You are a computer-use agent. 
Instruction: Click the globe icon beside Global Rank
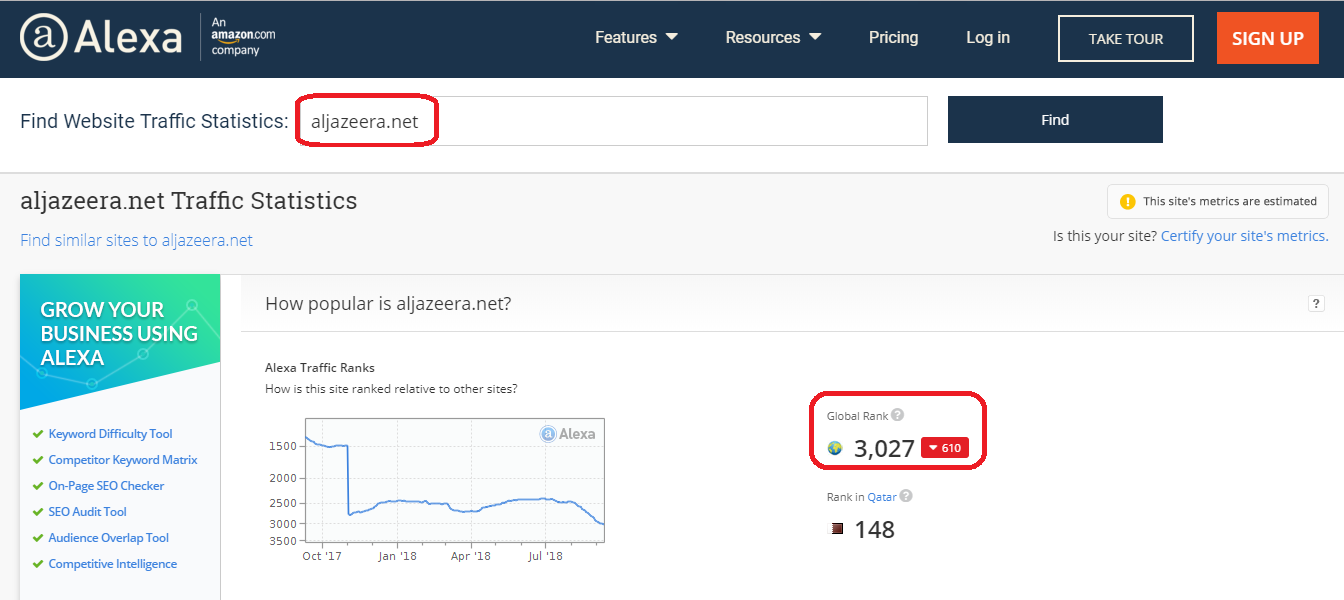coord(836,448)
